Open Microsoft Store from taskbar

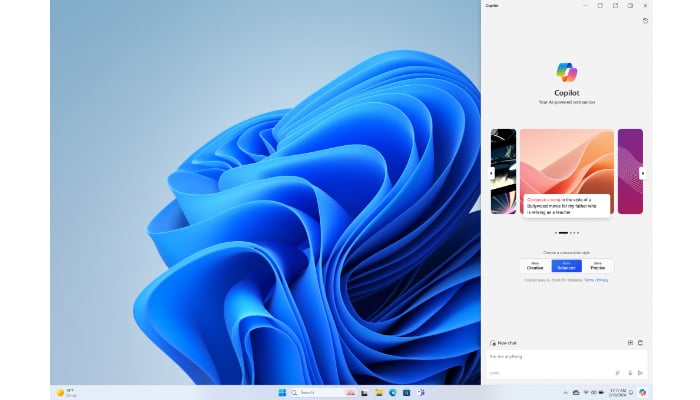click(x=407, y=392)
